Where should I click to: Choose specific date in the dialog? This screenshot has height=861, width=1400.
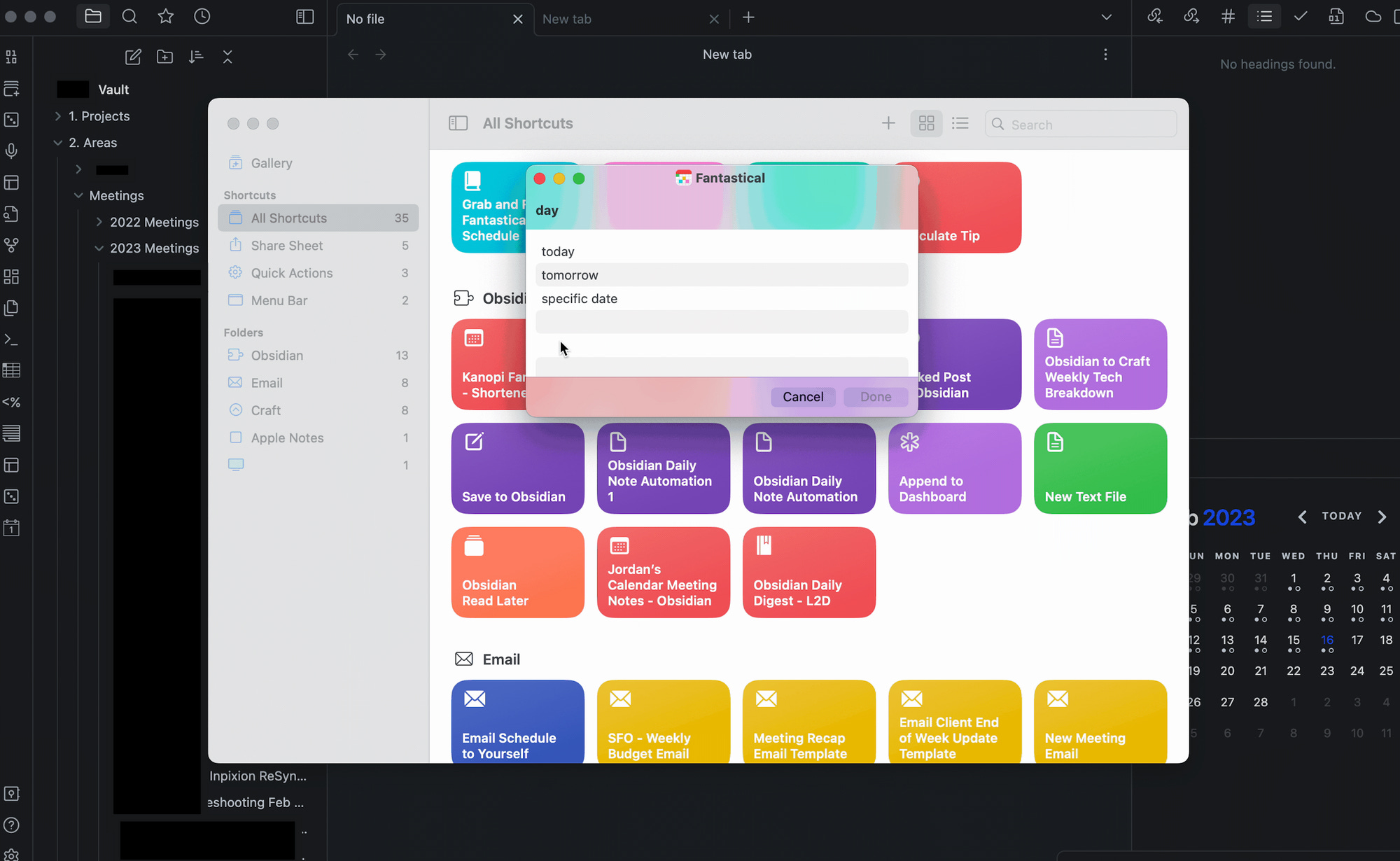[x=722, y=298]
